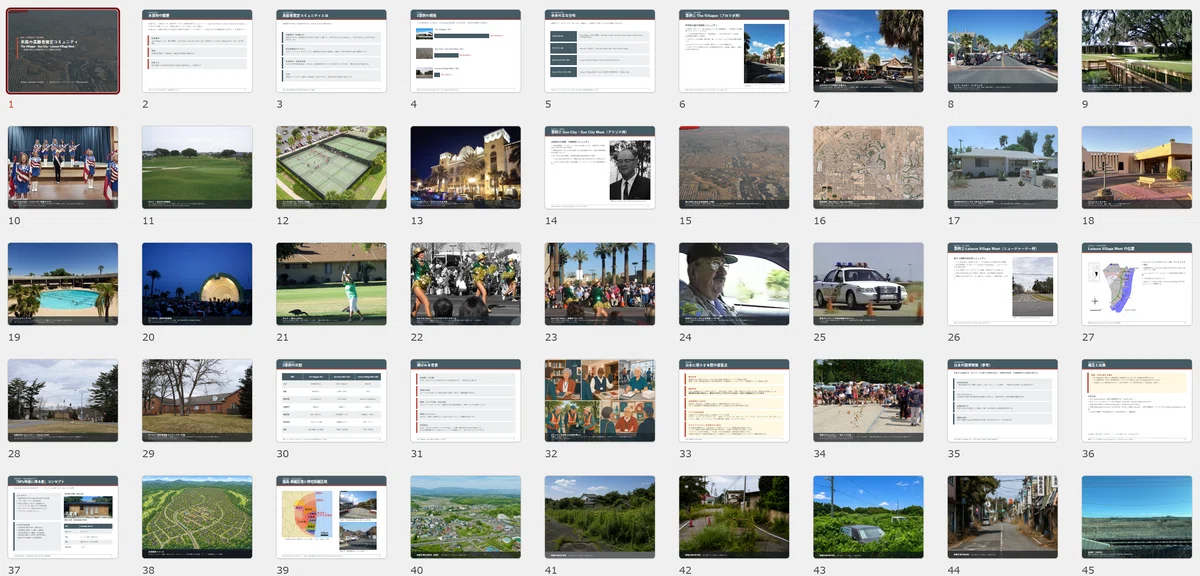Viewport: 1200px width, 576px height.
Task: Select slide 27 New Jersey map slide
Action: 1137,284
